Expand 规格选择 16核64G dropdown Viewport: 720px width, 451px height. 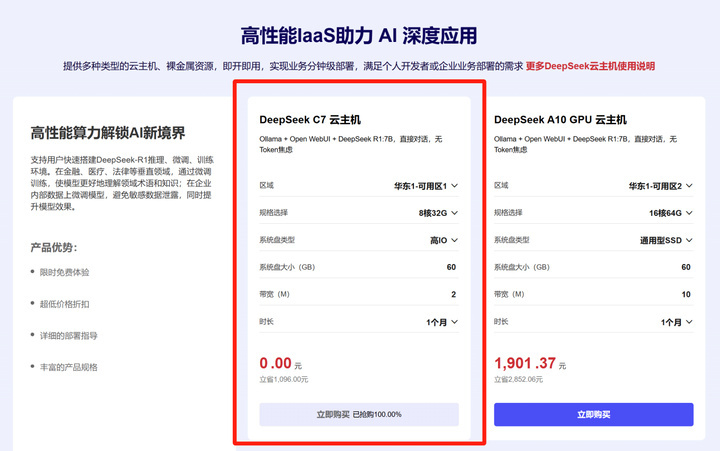(x=670, y=213)
